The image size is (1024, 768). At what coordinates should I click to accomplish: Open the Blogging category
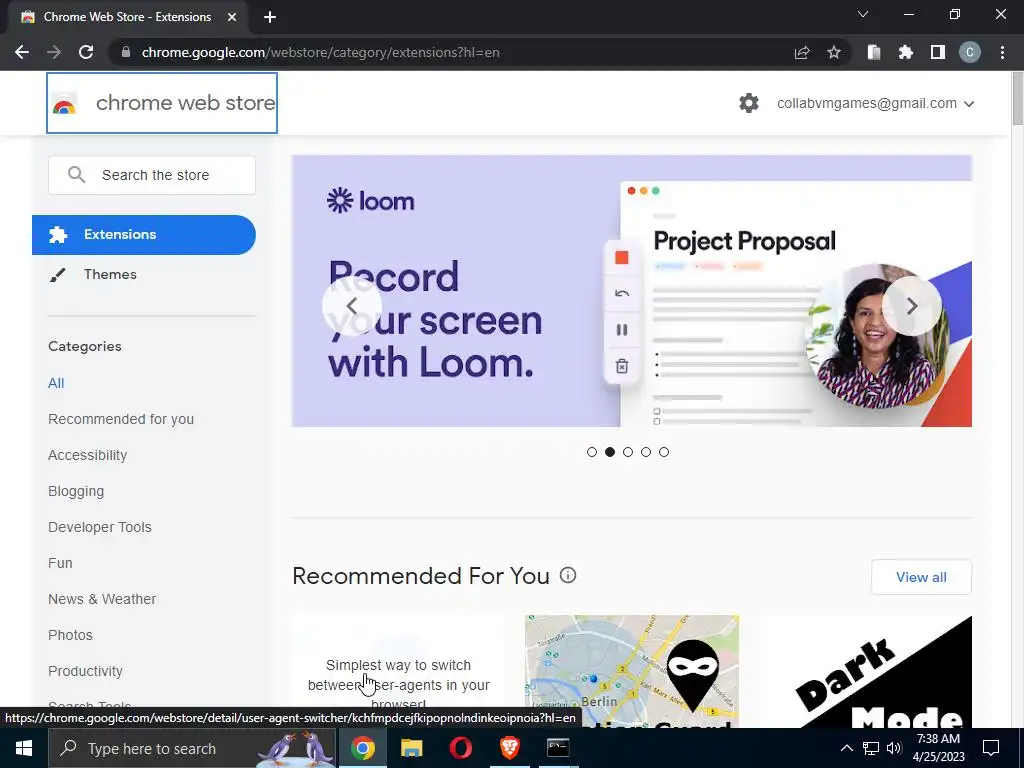[76, 491]
